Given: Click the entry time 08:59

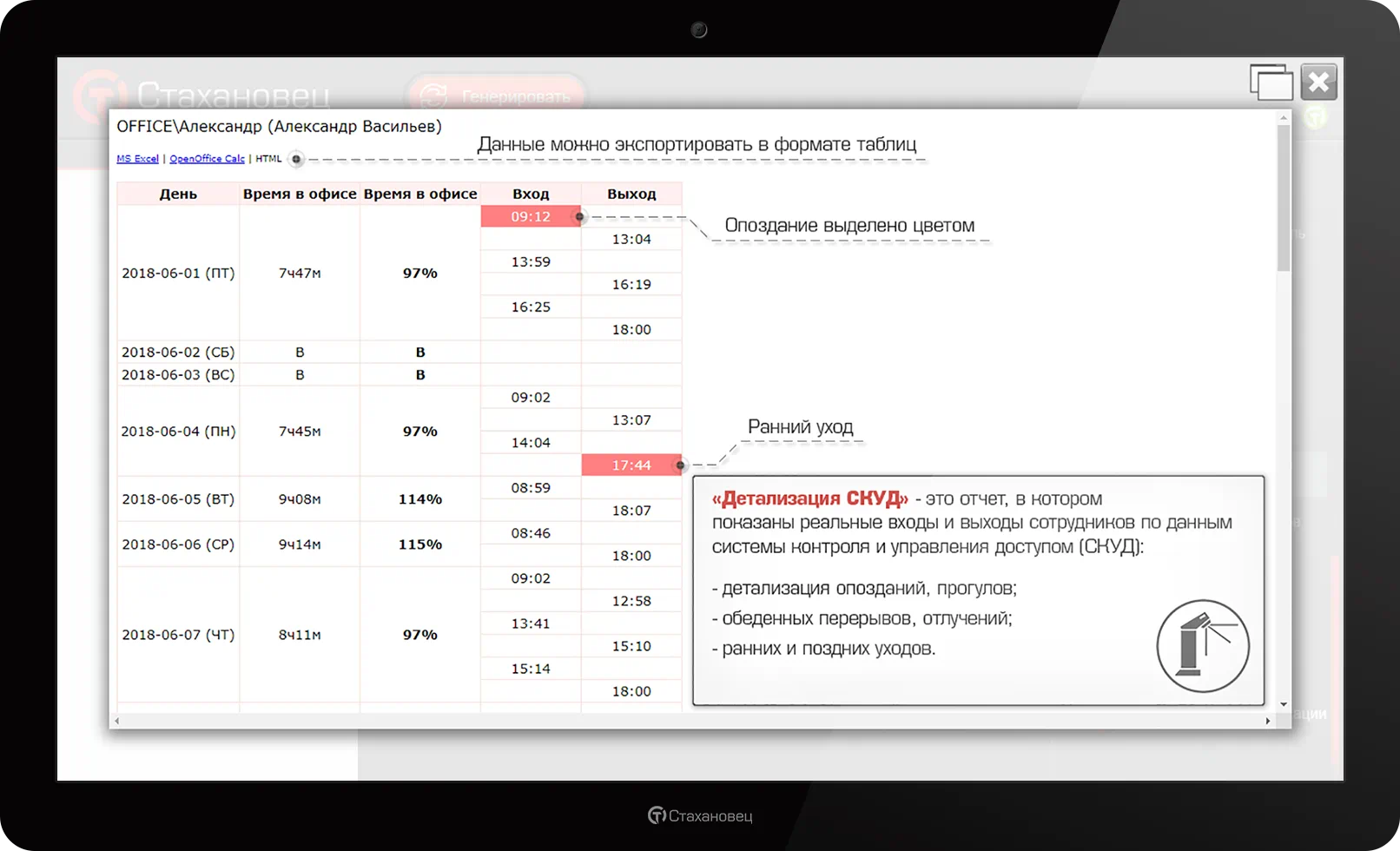Looking at the screenshot, I should click(531, 488).
